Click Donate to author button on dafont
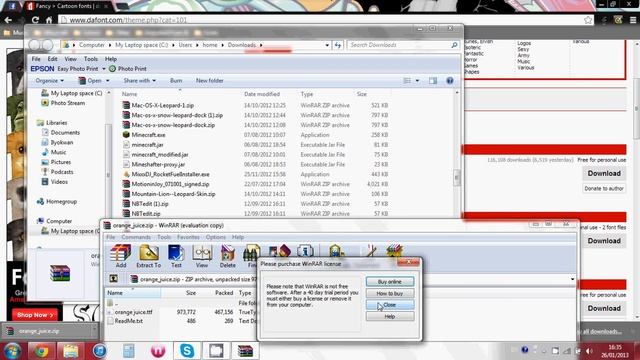The height and width of the screenshot is (360, 640). coord(604,189)
